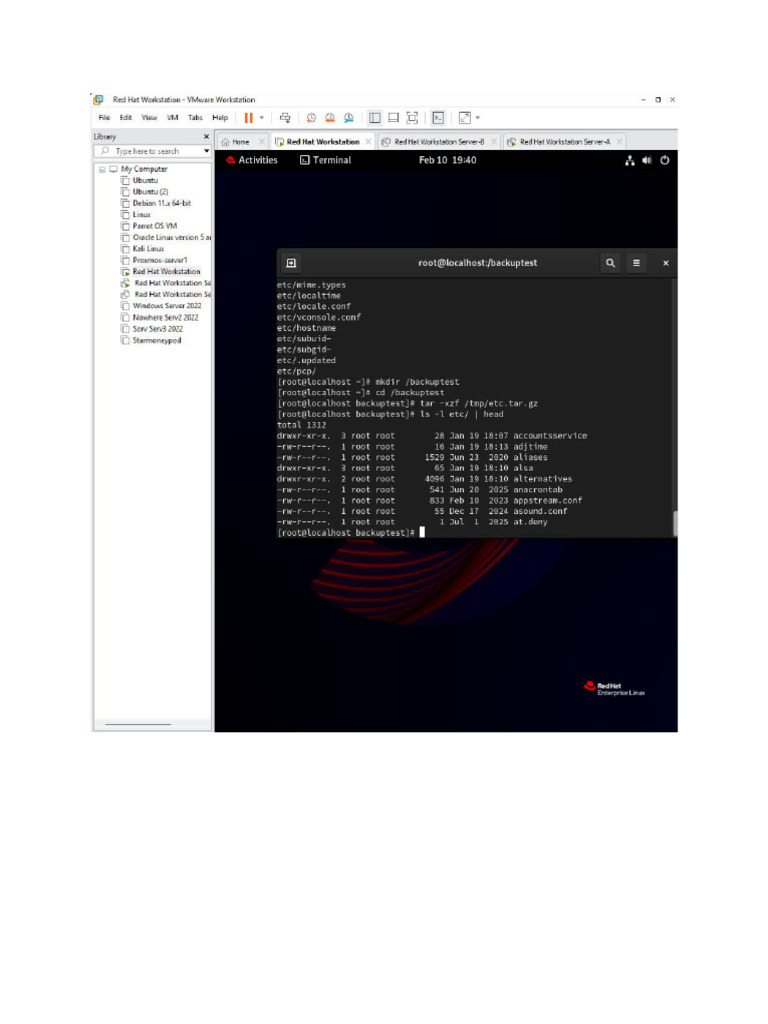Close the Library panel

point(206,136)
